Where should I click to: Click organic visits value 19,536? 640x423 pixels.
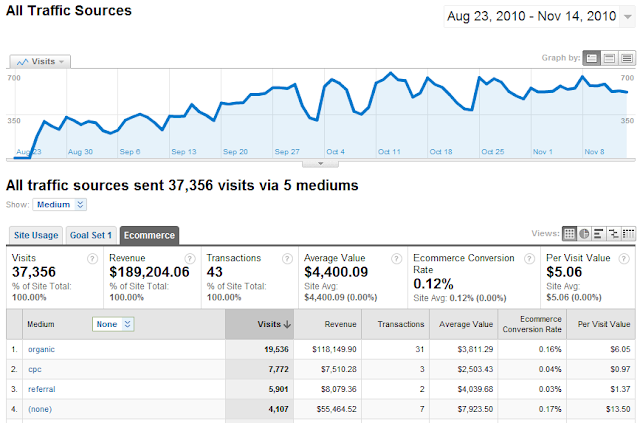click(x=276, y=350)
